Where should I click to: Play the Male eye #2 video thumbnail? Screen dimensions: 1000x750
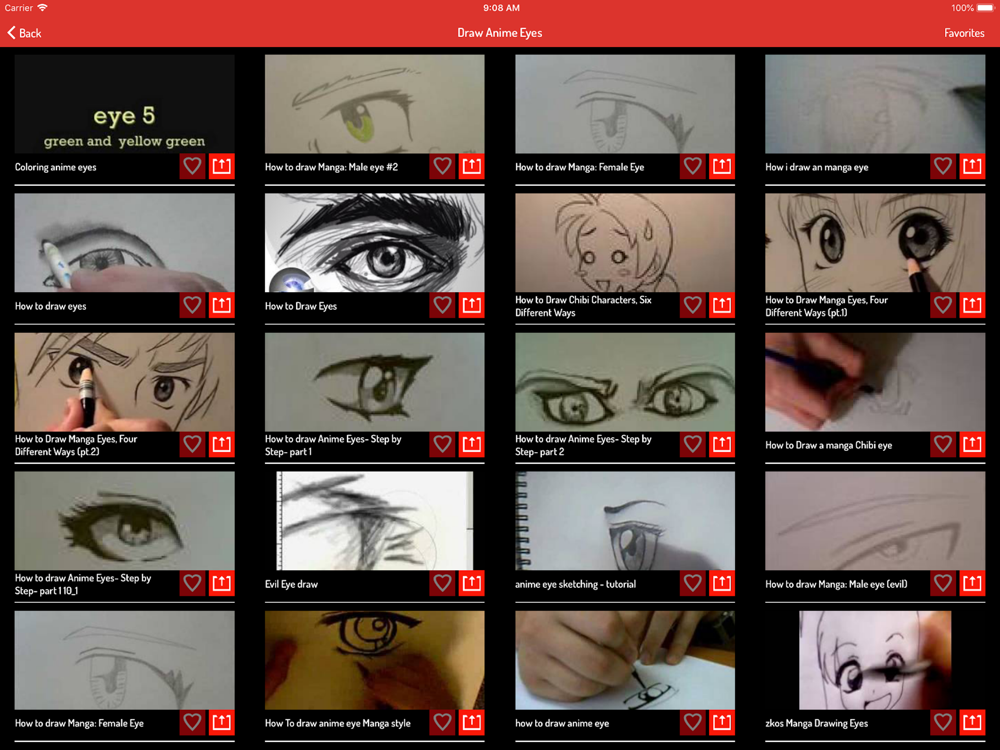click(x=374, y=103)
